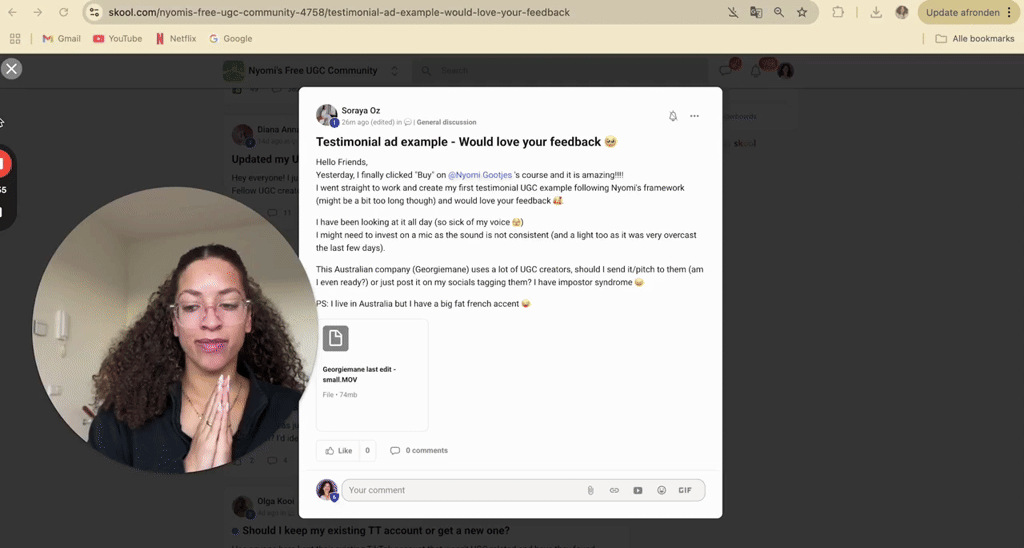Open the browser extensions puzzle icon
The height and width of the screenshot is (548, 1024).
838,12
